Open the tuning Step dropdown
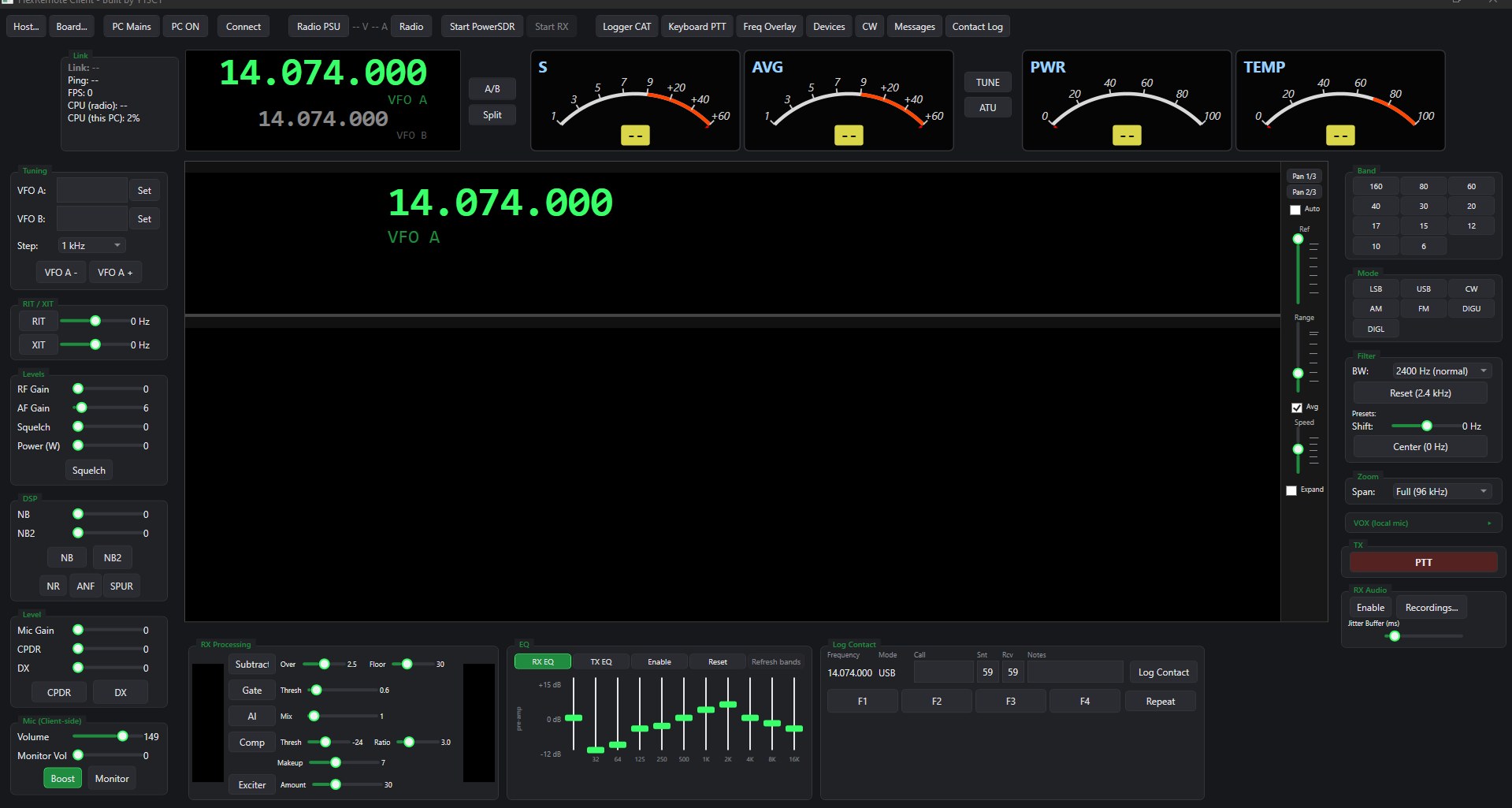 [x=91, y=246]
